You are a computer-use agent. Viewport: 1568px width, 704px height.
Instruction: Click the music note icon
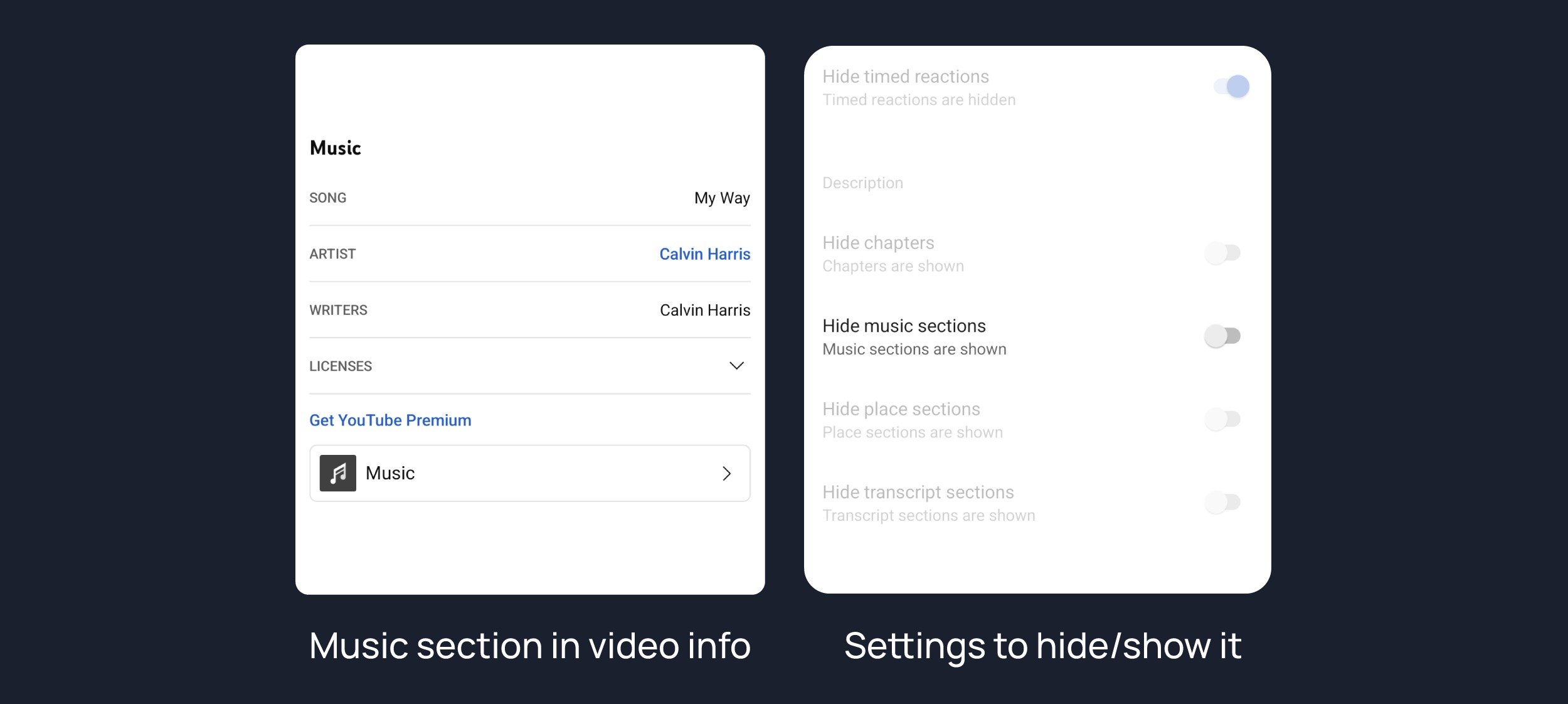[337, 473]
